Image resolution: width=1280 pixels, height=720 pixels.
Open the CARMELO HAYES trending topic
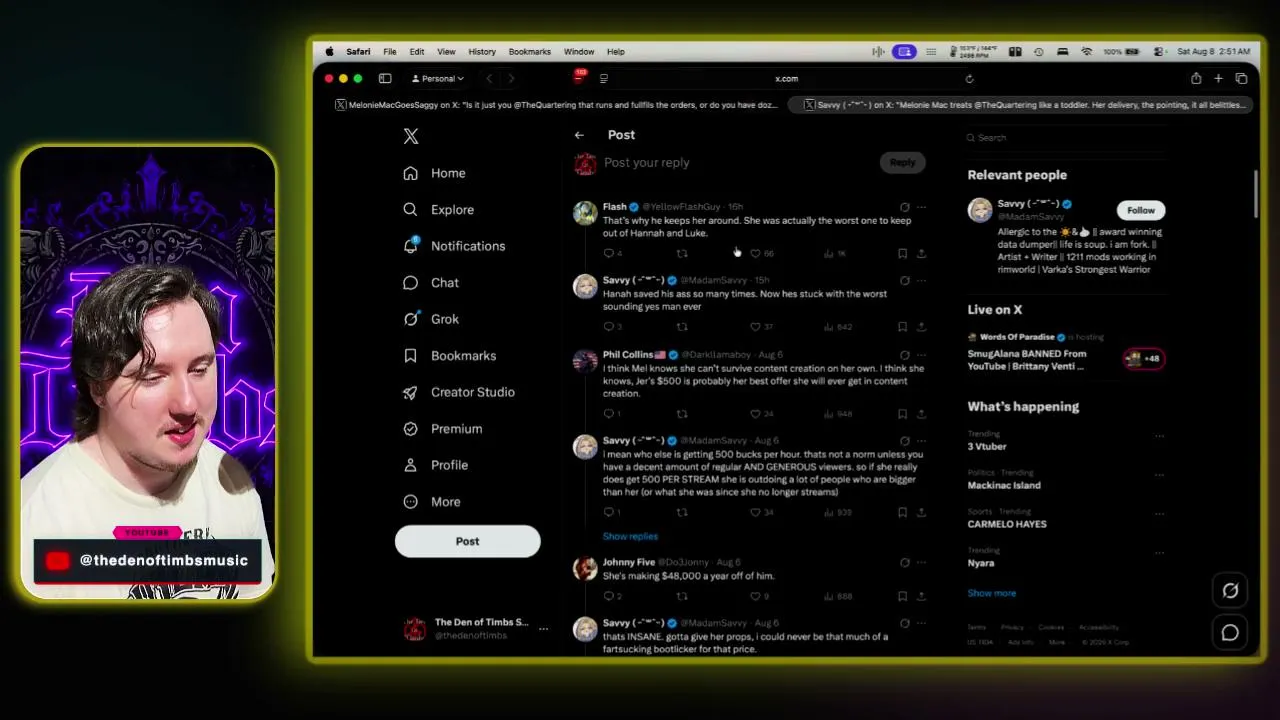coord(1007,524)
